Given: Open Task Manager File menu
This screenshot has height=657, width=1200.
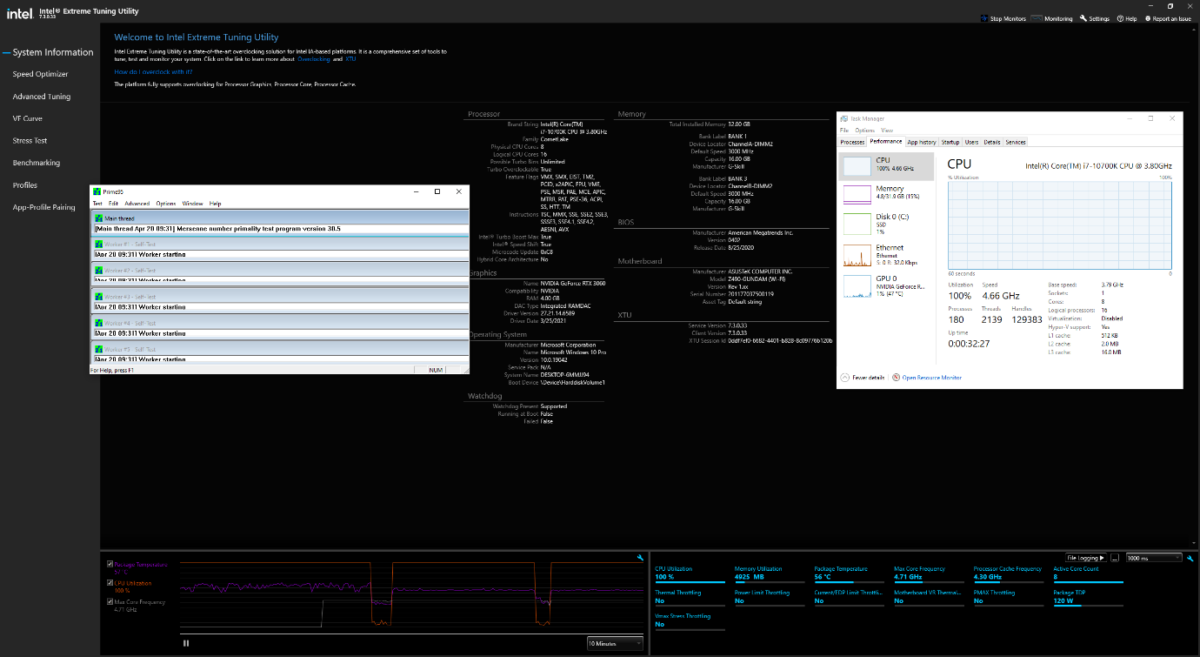Looking at the screenshot, I should tap(844, 130).
